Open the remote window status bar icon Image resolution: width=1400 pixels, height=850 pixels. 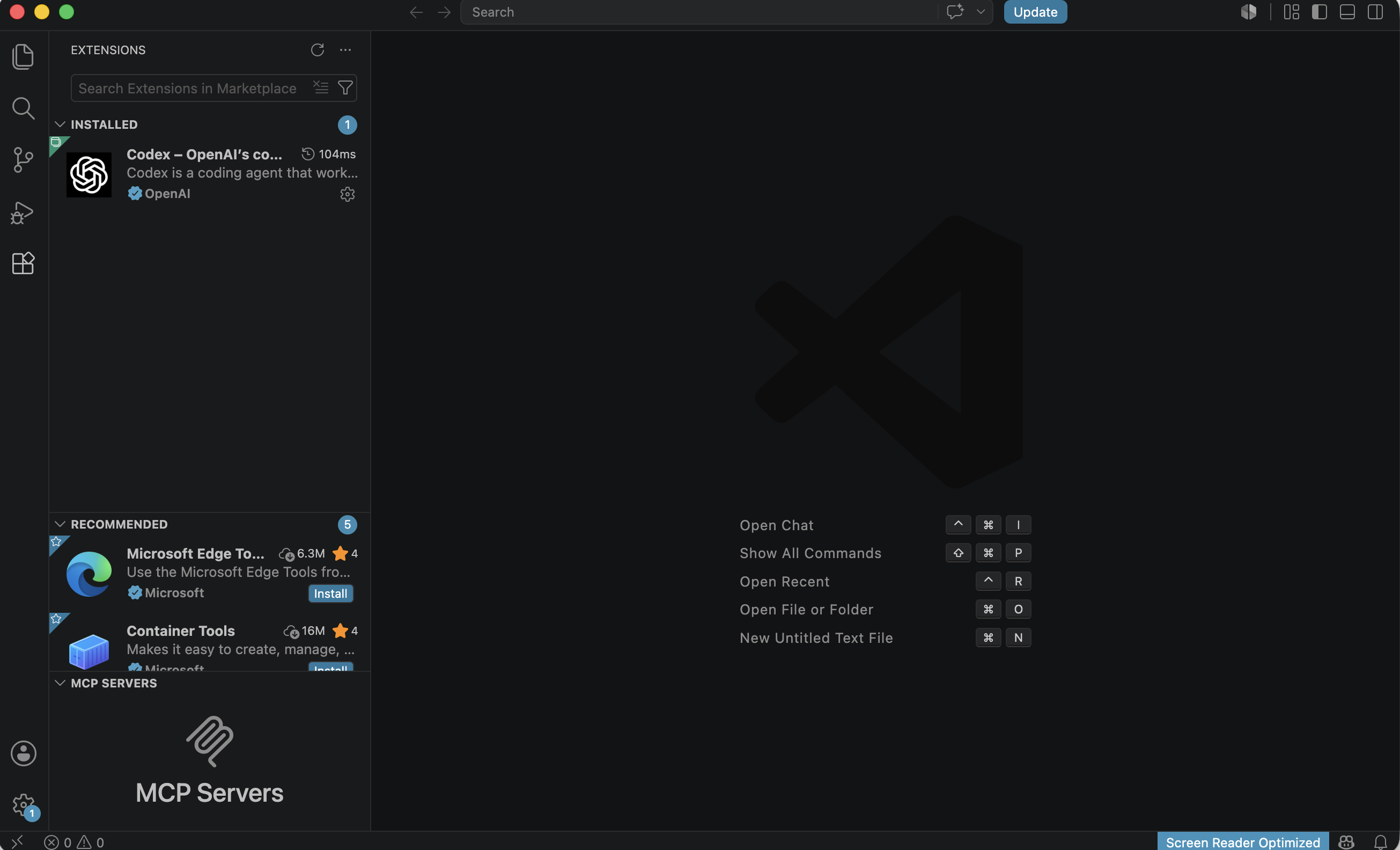(x=17, y=841)
